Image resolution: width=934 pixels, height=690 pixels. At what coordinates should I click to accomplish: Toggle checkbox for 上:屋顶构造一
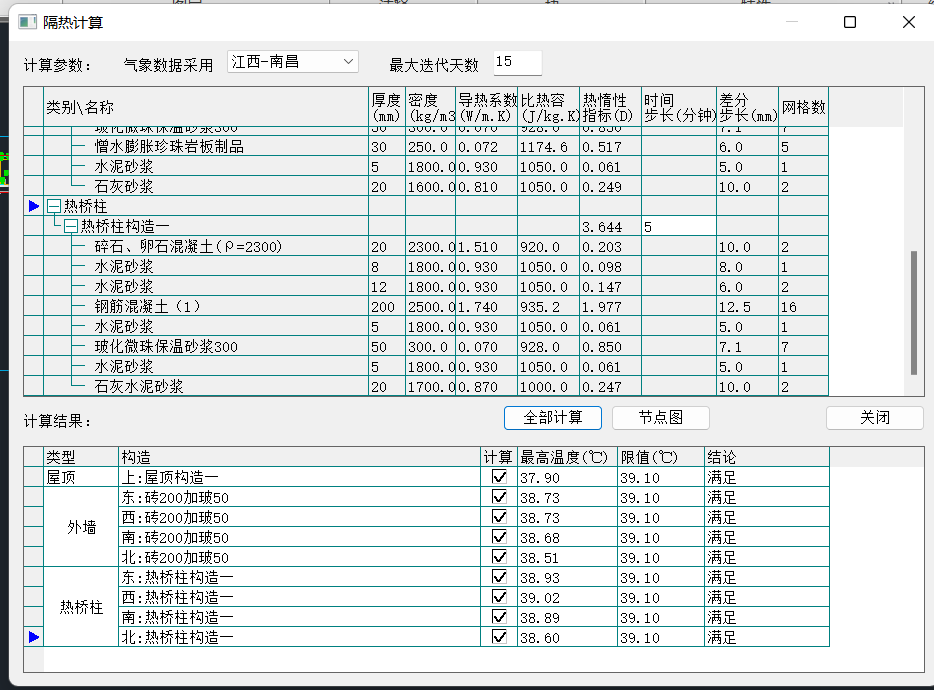499,477
